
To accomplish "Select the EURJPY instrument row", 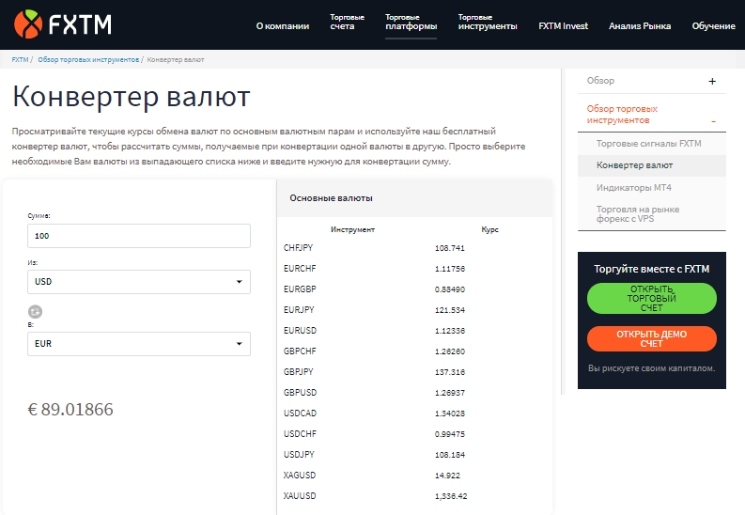I will (414, 310).
